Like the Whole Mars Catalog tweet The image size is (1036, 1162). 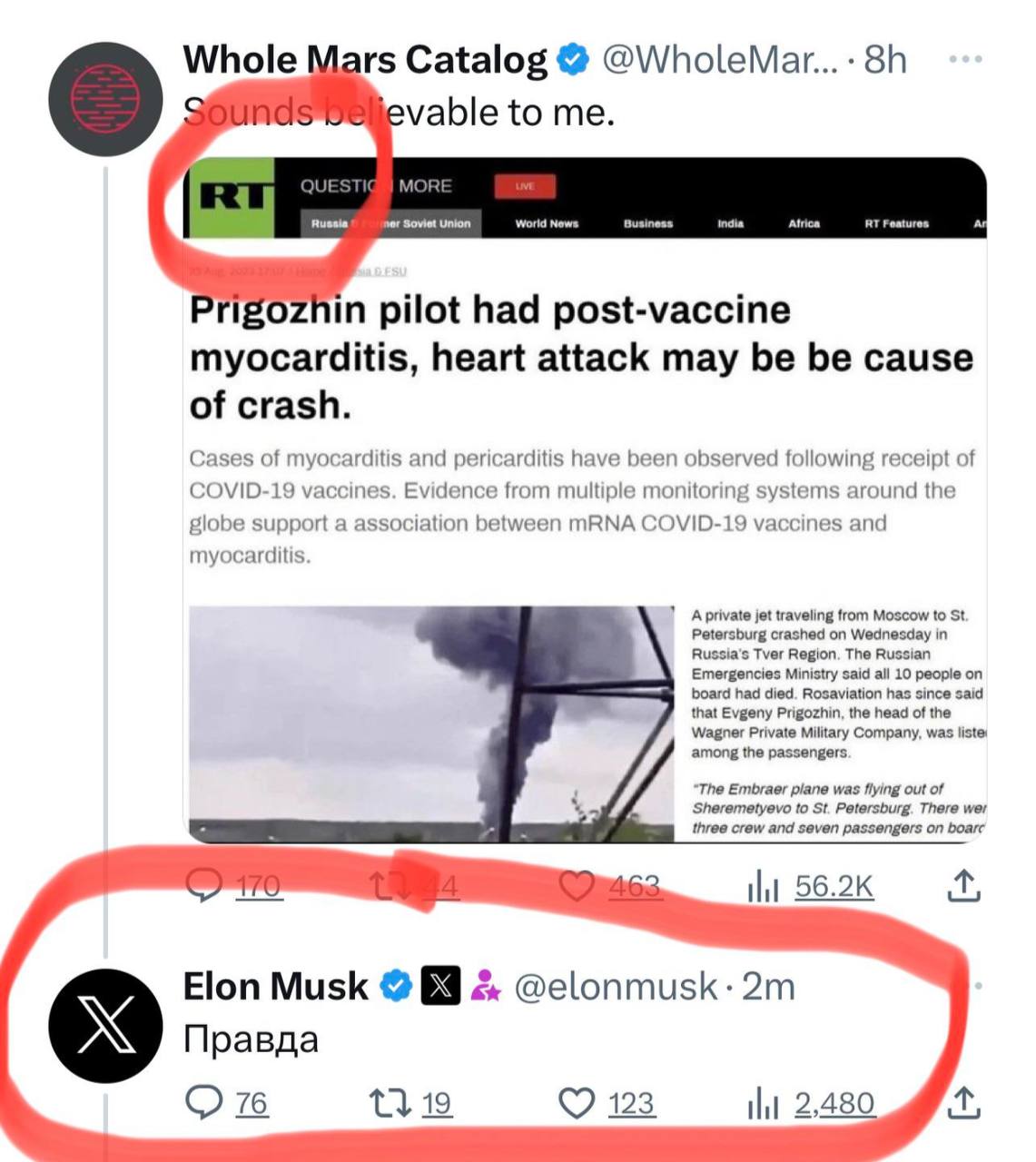tap(610, 886)
